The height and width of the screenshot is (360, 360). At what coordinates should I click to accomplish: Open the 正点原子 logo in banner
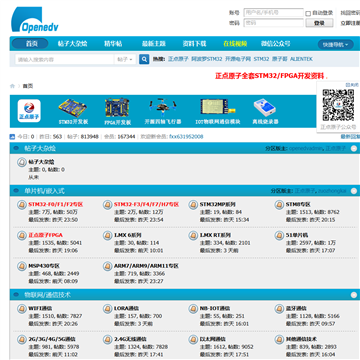coord(29,111)
